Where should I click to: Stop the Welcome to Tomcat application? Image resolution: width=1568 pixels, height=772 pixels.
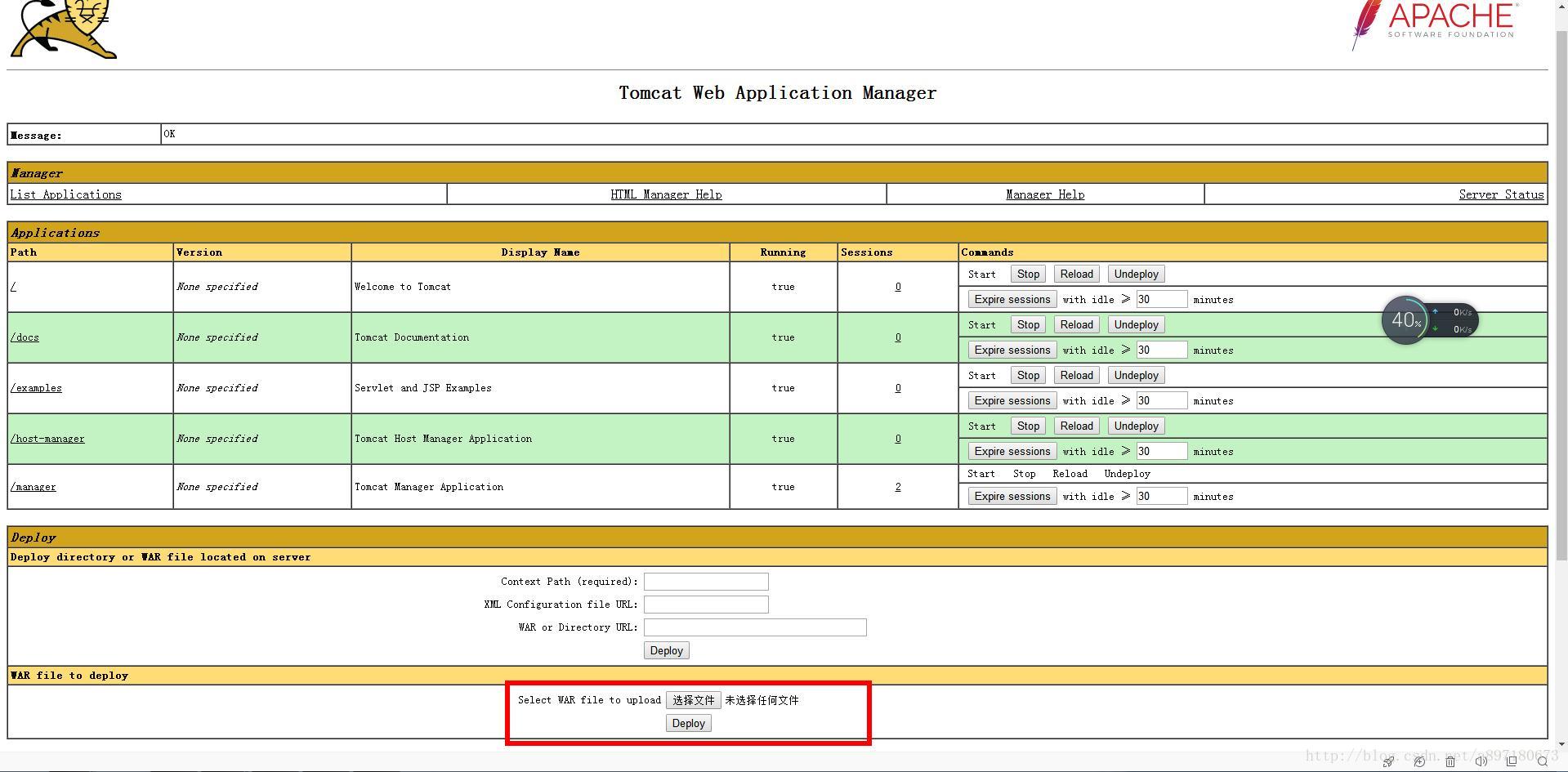[x=1028, y=274]
